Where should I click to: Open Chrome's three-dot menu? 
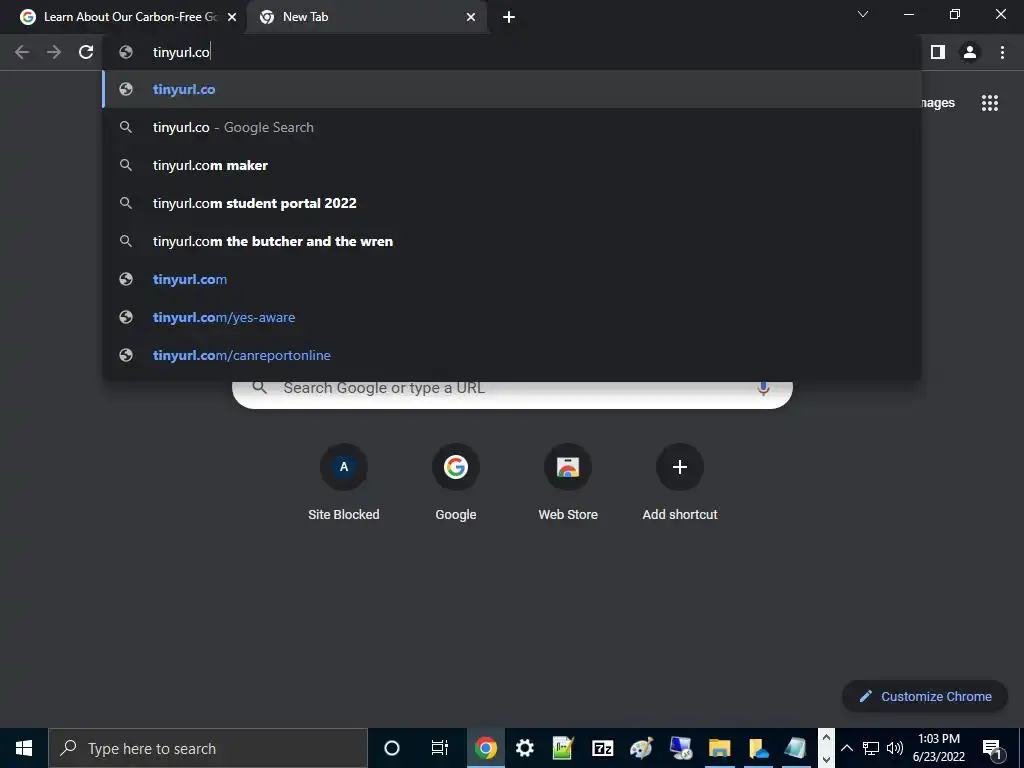click(x=1002, y=52)
